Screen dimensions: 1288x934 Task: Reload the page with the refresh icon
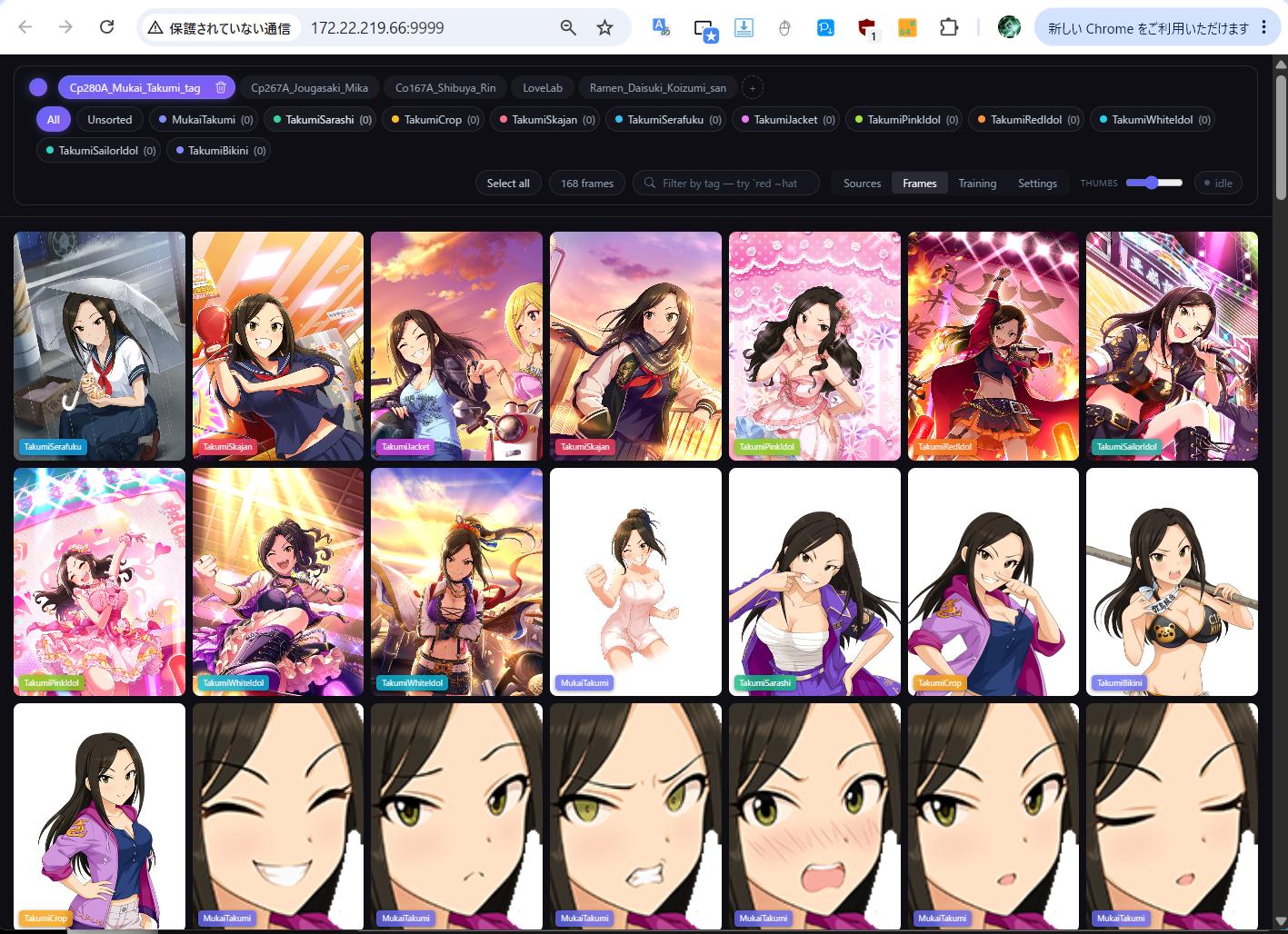pos(106,27)
